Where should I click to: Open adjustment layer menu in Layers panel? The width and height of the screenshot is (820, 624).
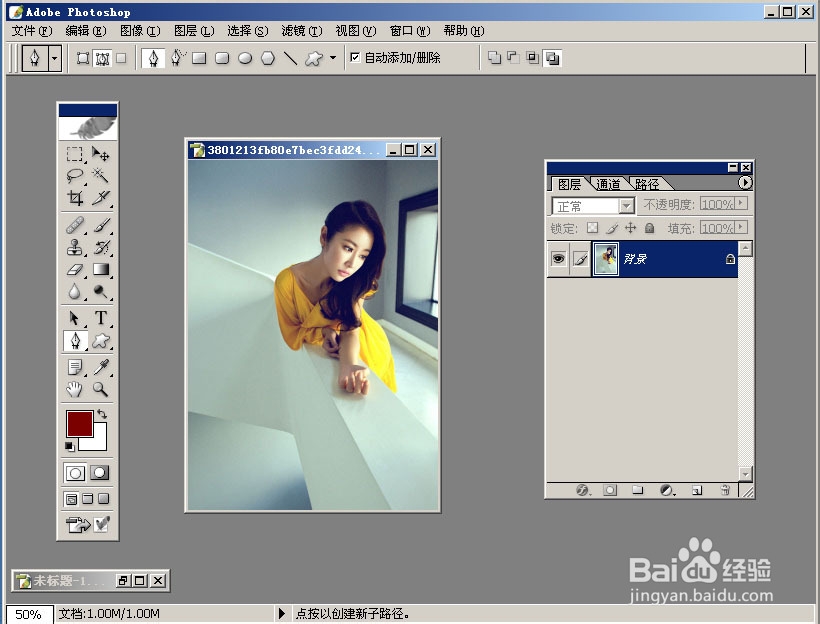click(667, 490)
